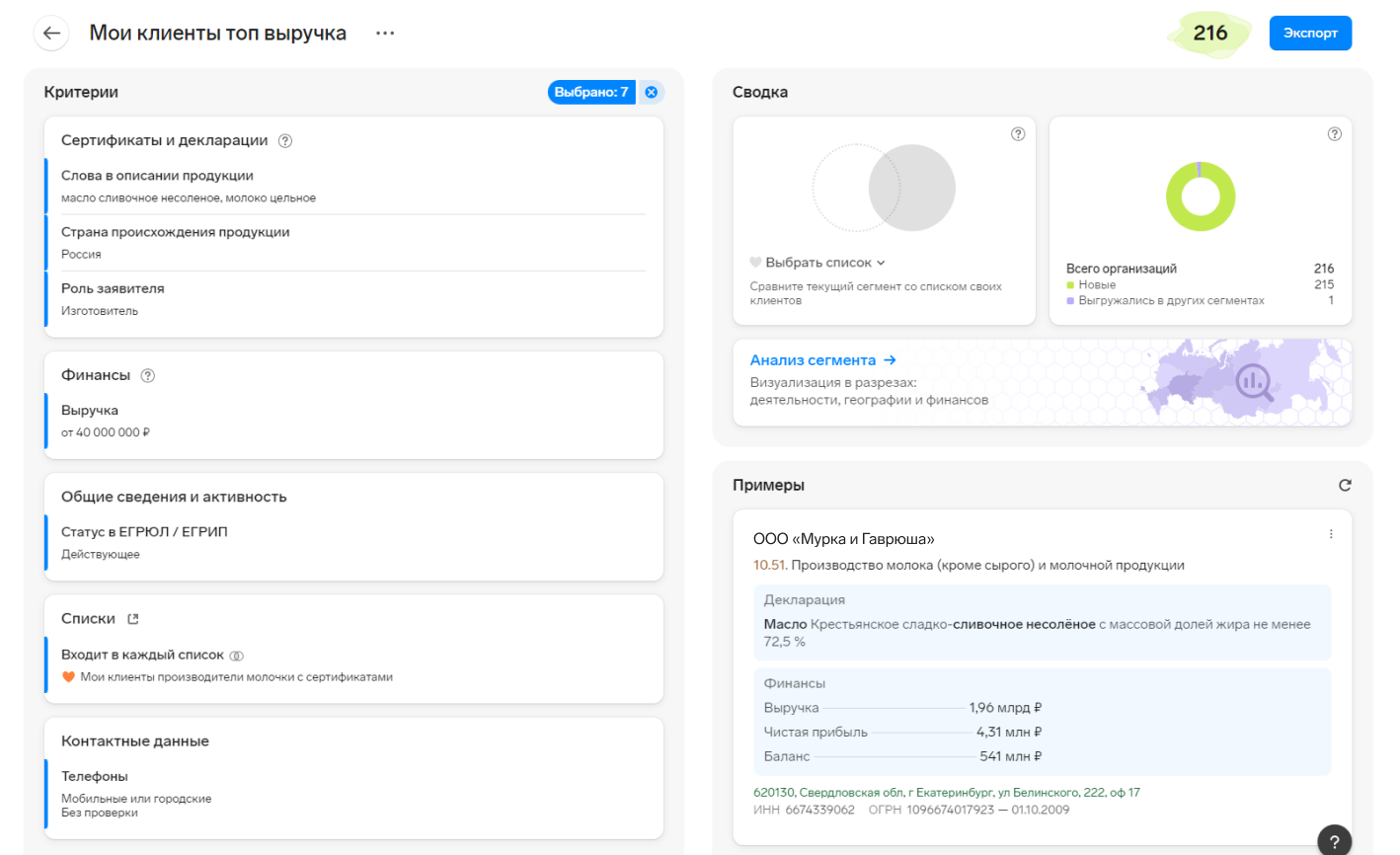Clear selected criteria with the blue X icon
The width and height of the screenshot is (1400, 855).
[652, 92]
